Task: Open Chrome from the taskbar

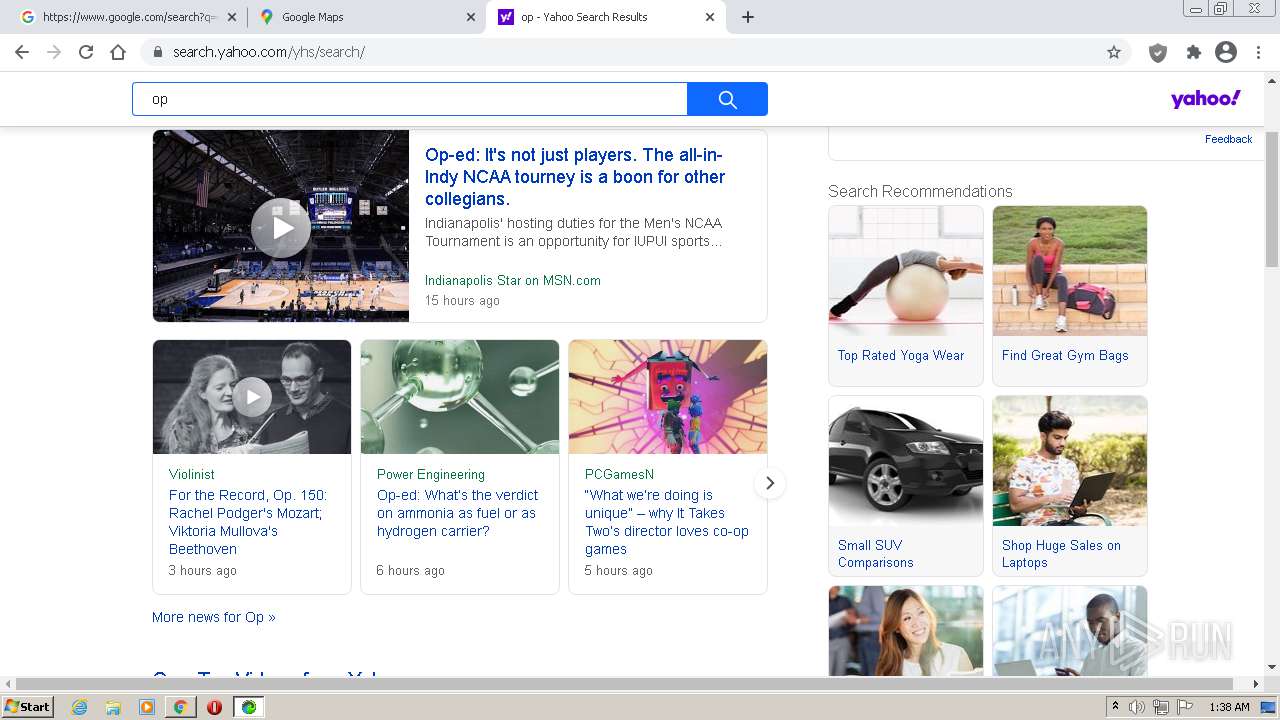Action: click(x=180, y=707)
